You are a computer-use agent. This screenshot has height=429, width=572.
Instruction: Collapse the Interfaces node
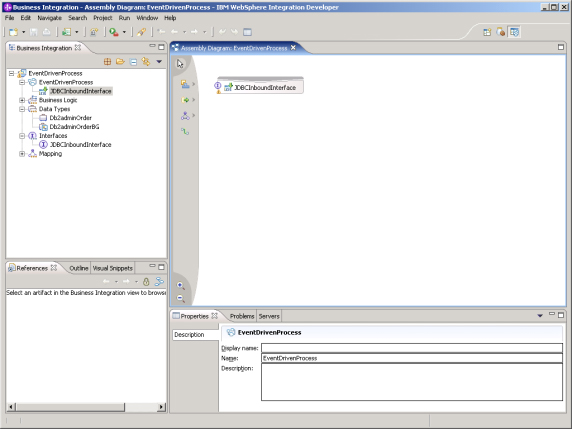click(x=22, y=136)
